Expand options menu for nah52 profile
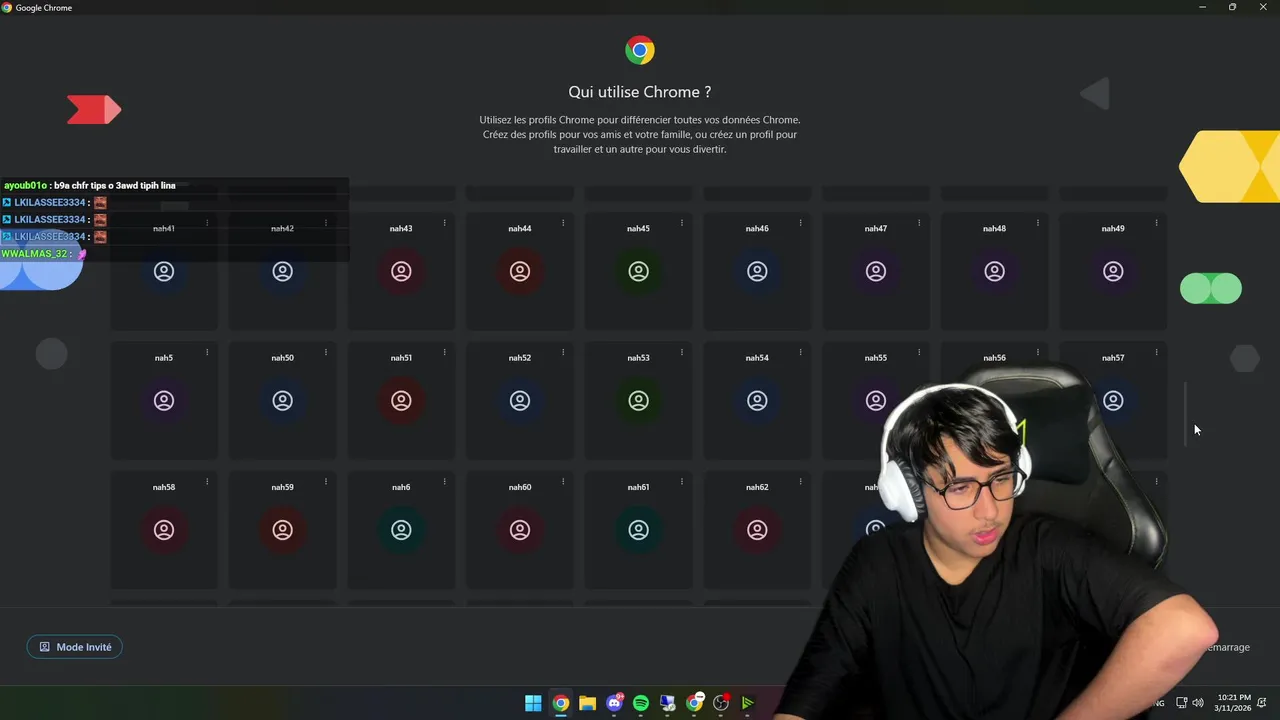 [x=563, y=352]
